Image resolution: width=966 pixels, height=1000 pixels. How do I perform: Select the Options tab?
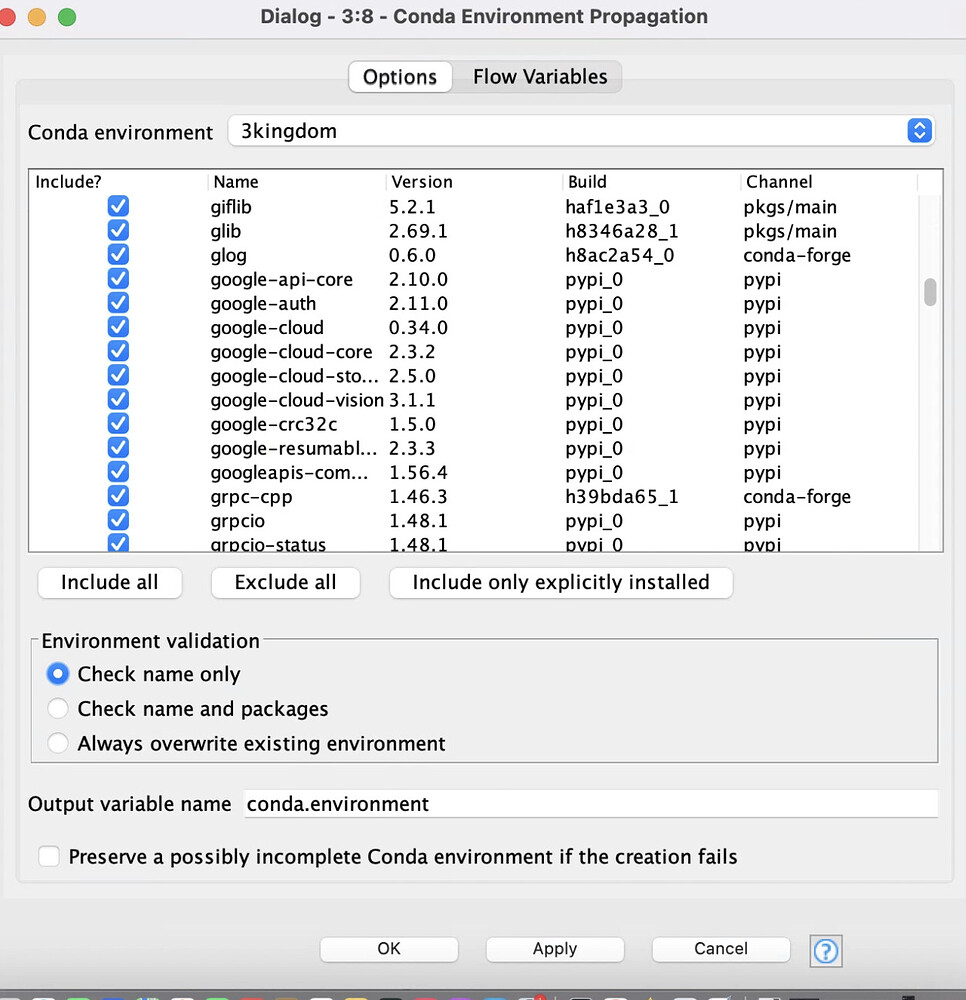(x=399, y=76)
